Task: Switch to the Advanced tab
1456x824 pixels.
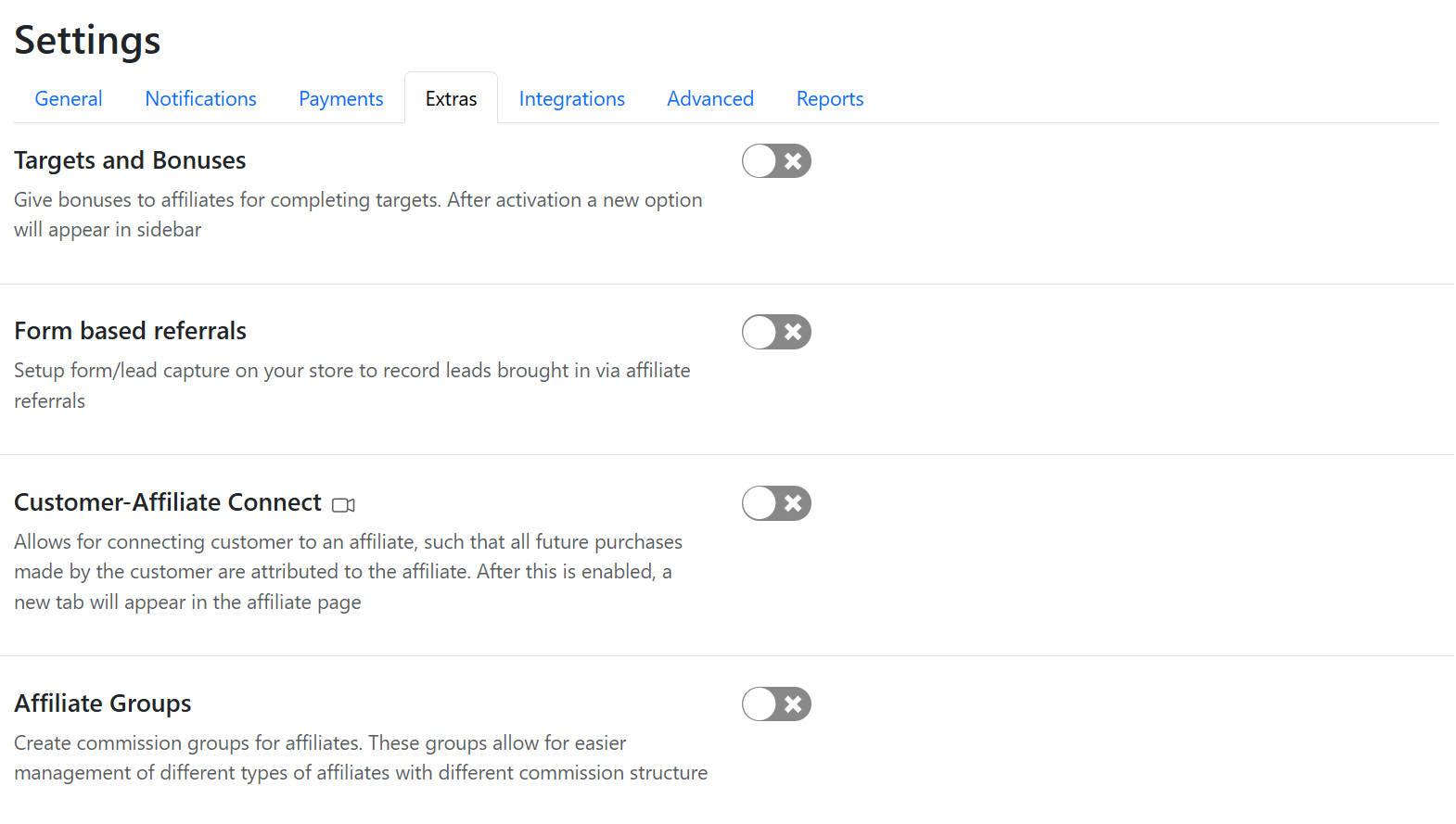Action: tap(709, 99)
